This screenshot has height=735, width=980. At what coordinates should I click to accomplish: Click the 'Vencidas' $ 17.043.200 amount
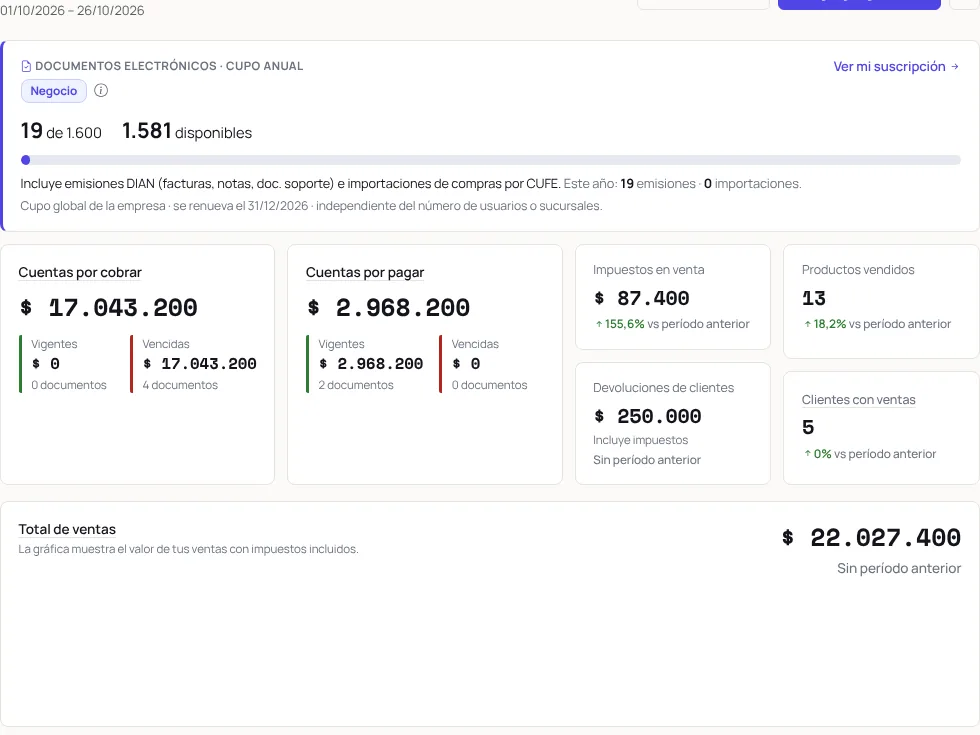click(x=200, y=364)
